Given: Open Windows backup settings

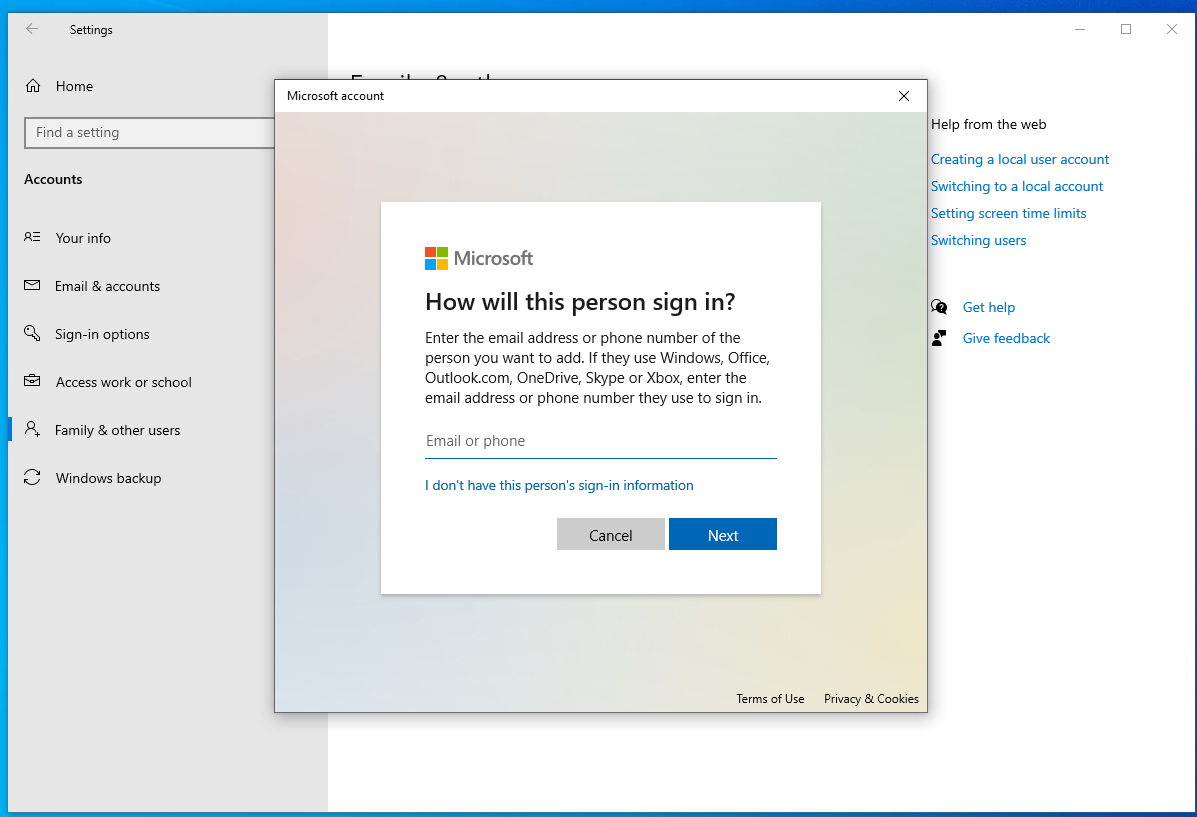Looking at the screenshot, I should point(108,478).
